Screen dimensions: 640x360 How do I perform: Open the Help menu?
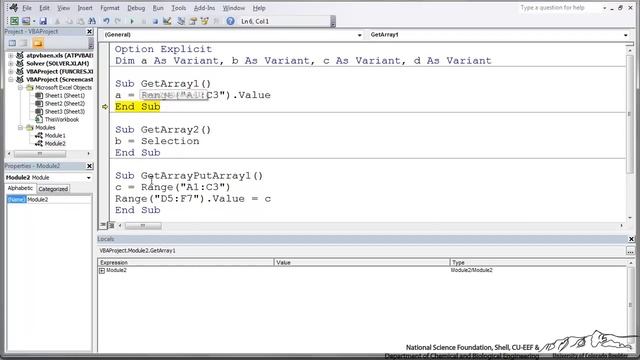point(259,8)
